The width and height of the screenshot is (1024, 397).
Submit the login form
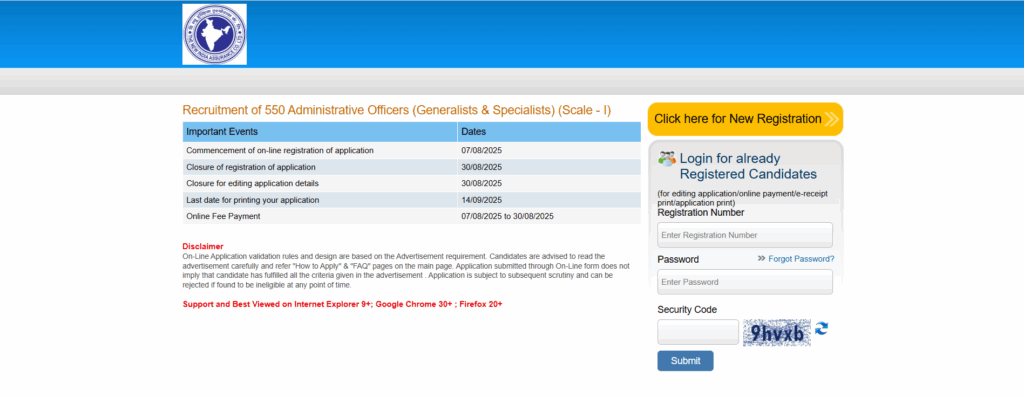[685, 360]
